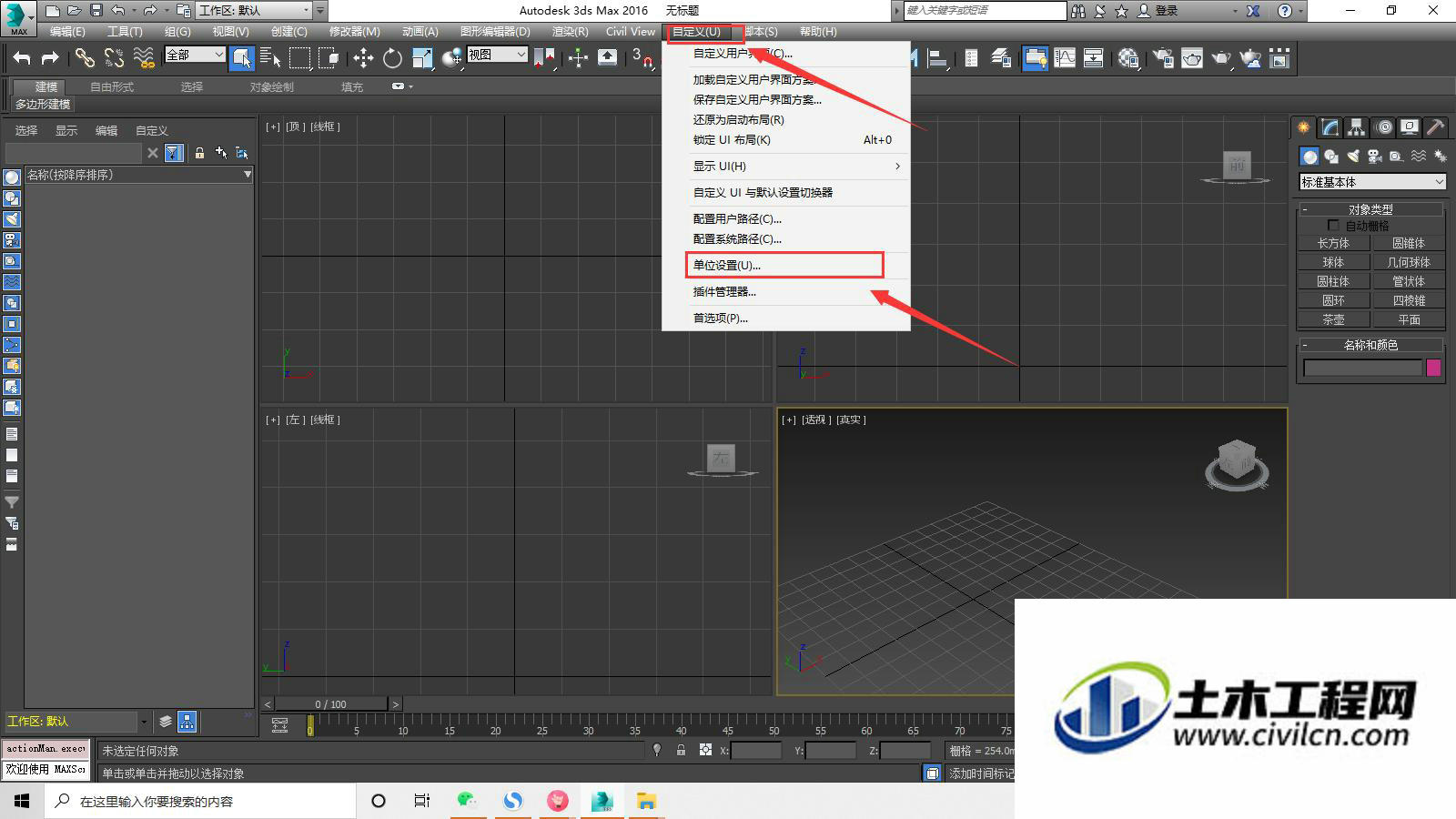The height and width of the screenshot is (819, 1456).
Task: Open Select by Name tool
Action: coord(270,58)
